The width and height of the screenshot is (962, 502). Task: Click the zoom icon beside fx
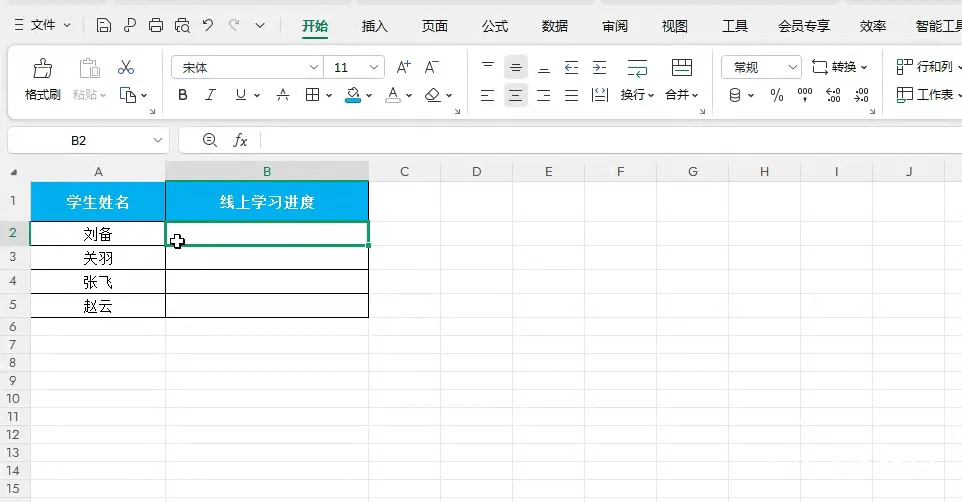pyautogui.click(x=210, y=141)
